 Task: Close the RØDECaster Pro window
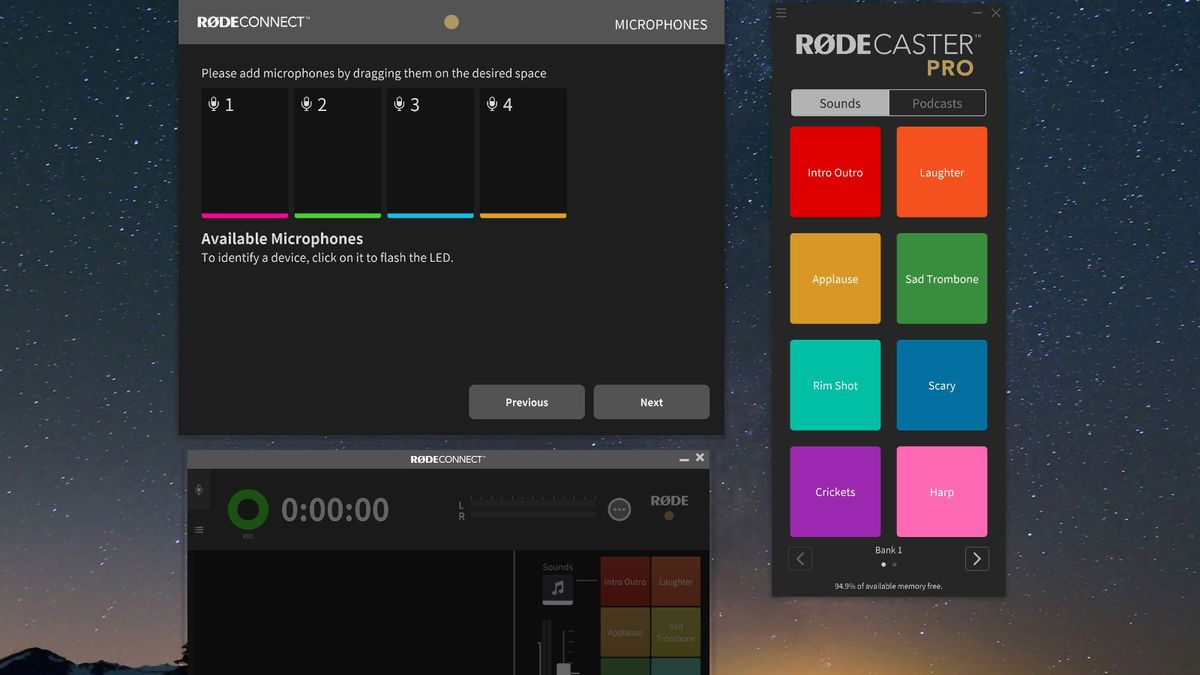996,13
